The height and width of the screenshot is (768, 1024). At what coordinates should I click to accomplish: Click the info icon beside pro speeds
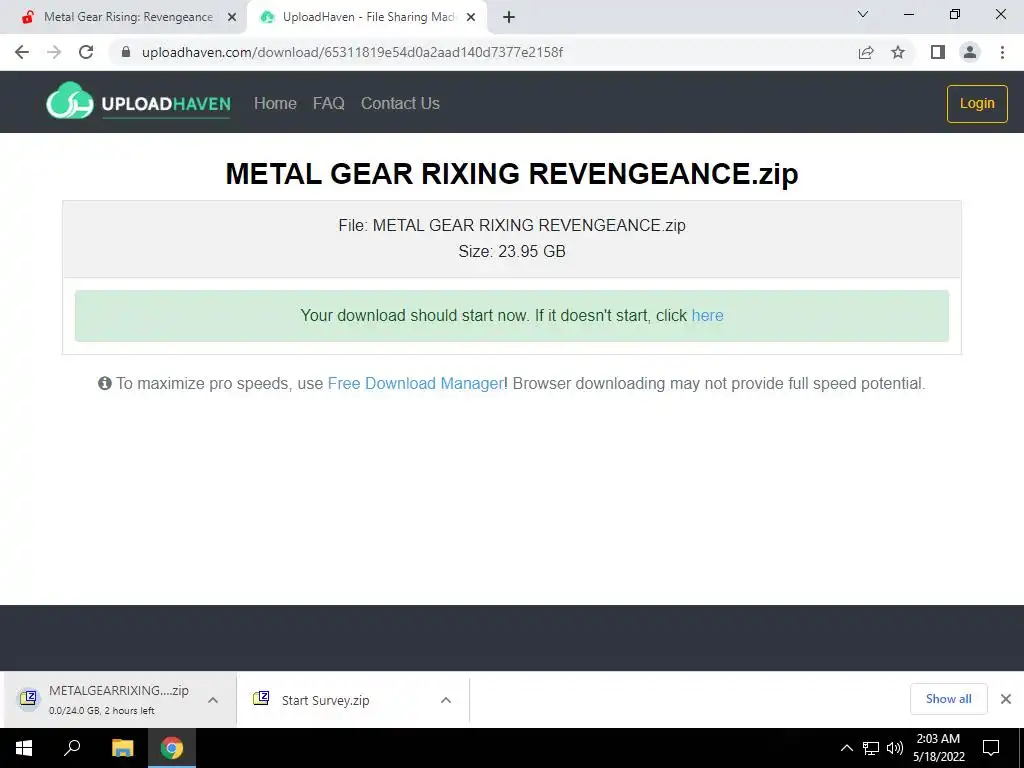tap(104, 383)
